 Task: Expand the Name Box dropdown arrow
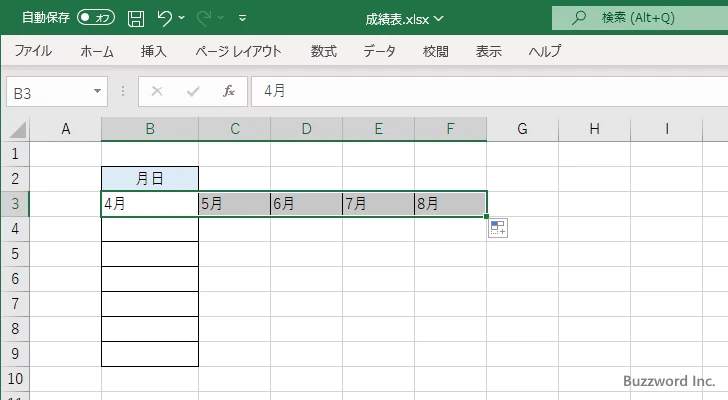pos(98,91)
